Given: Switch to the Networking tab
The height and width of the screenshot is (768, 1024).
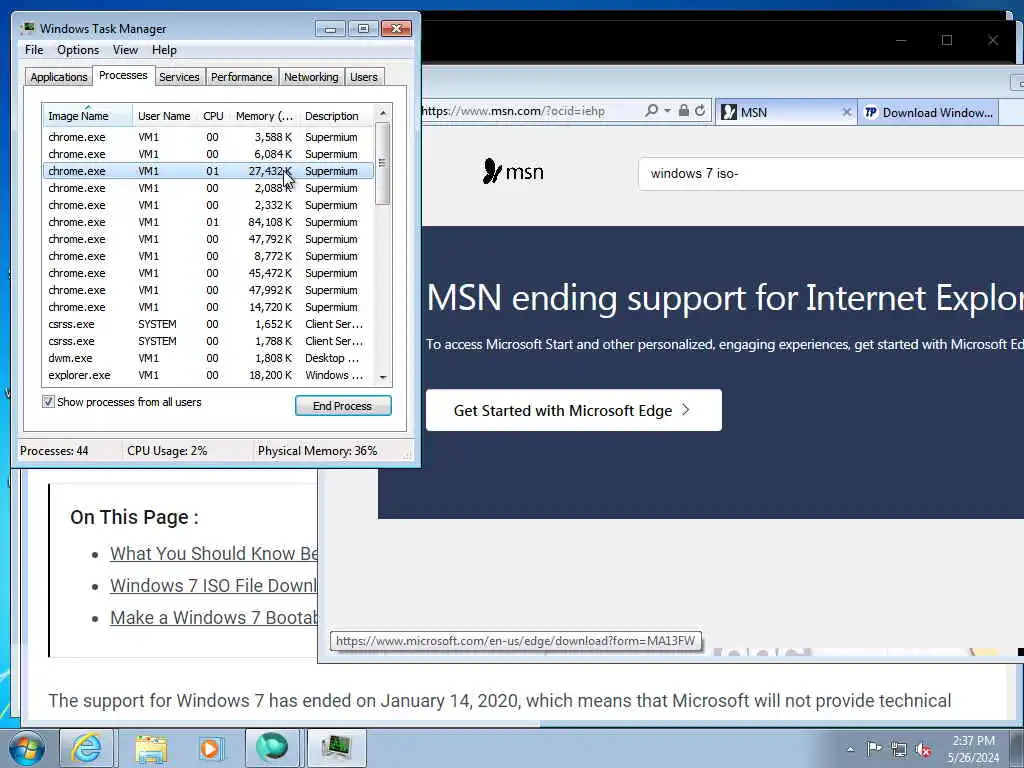Looking at the screenshot, I should pos(311,77).
